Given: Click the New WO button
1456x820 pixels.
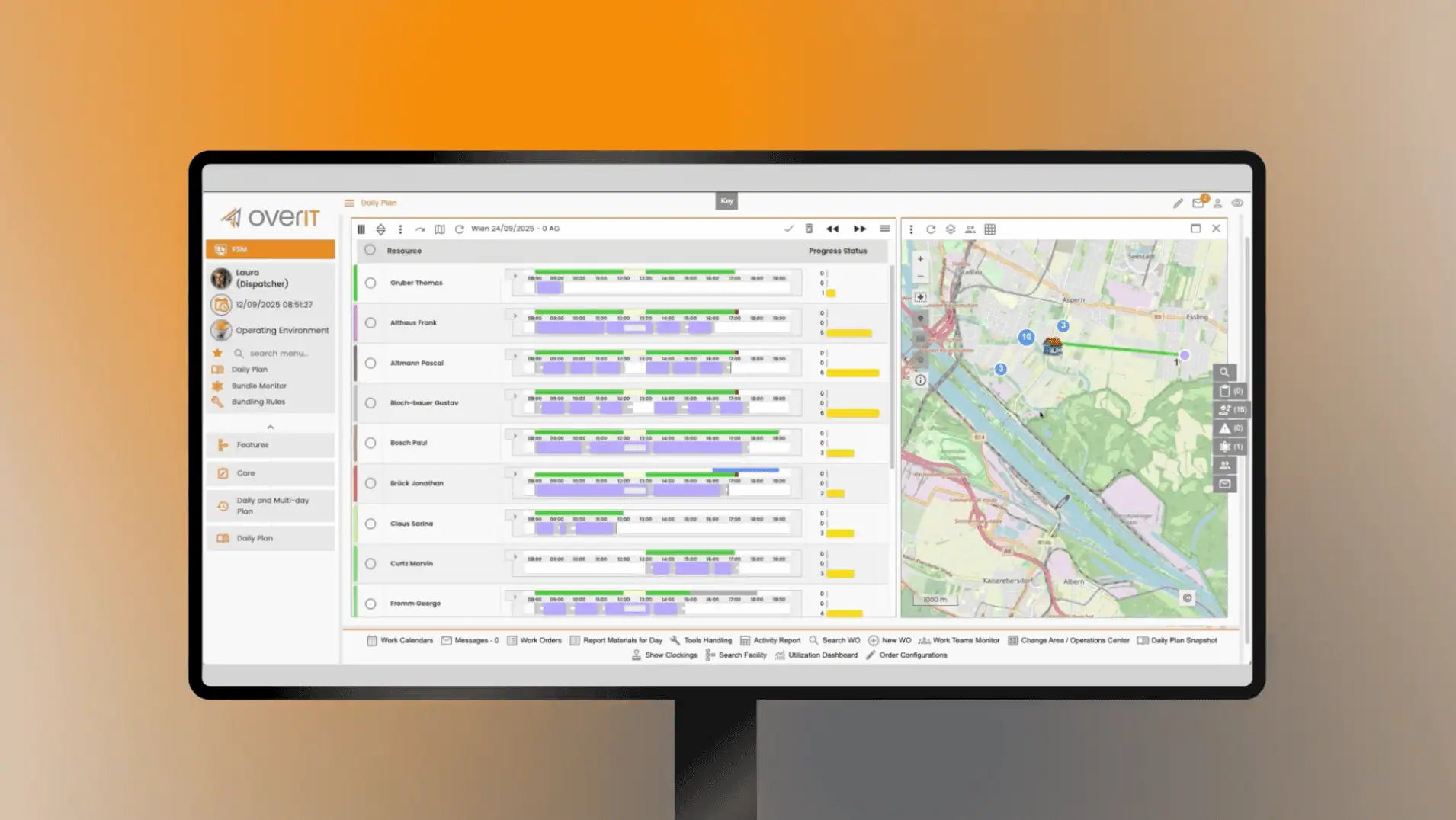Looking at the screenshot, I should (890, 640).
